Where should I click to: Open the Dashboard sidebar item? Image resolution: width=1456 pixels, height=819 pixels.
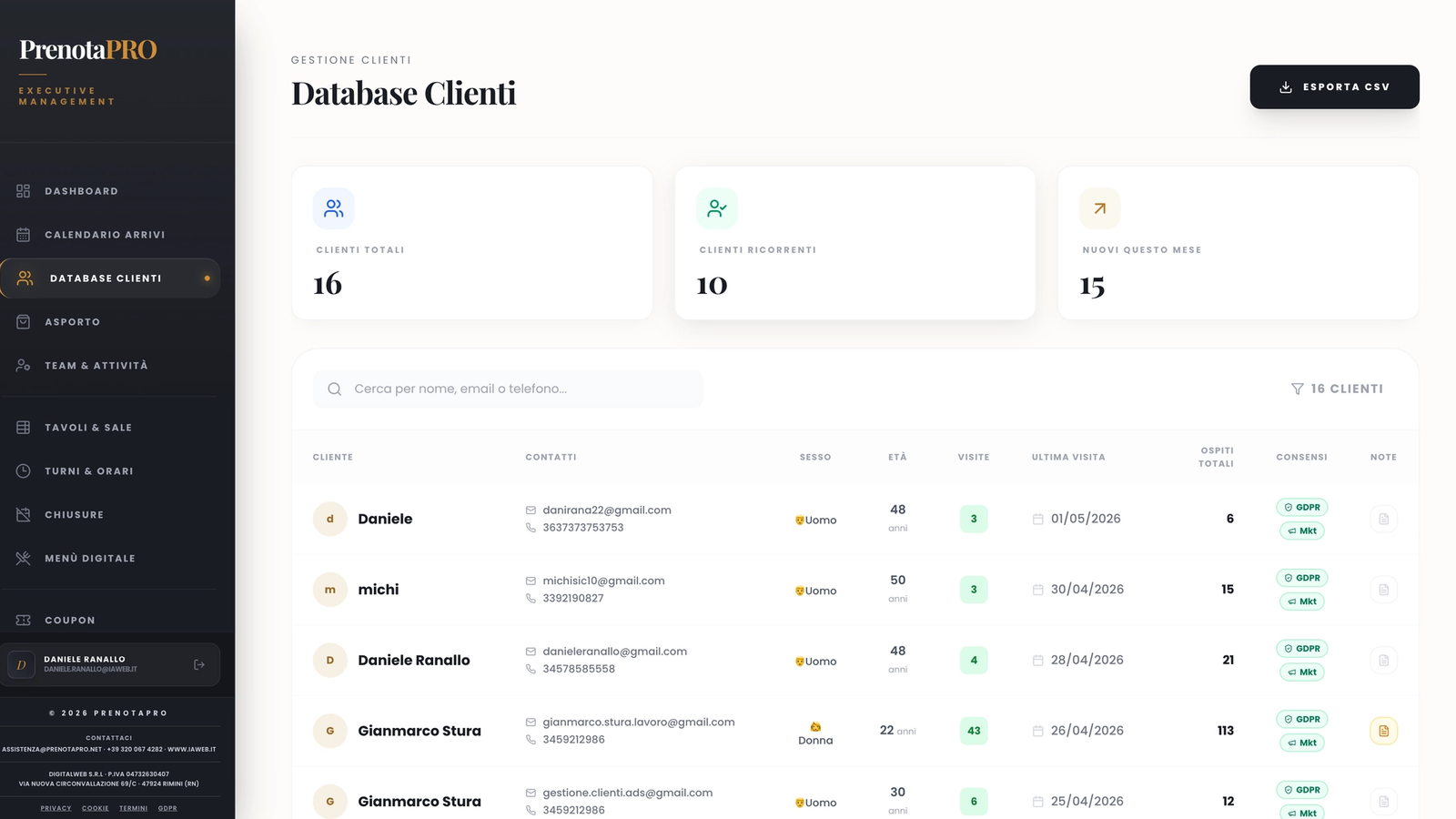coord(109,191)
